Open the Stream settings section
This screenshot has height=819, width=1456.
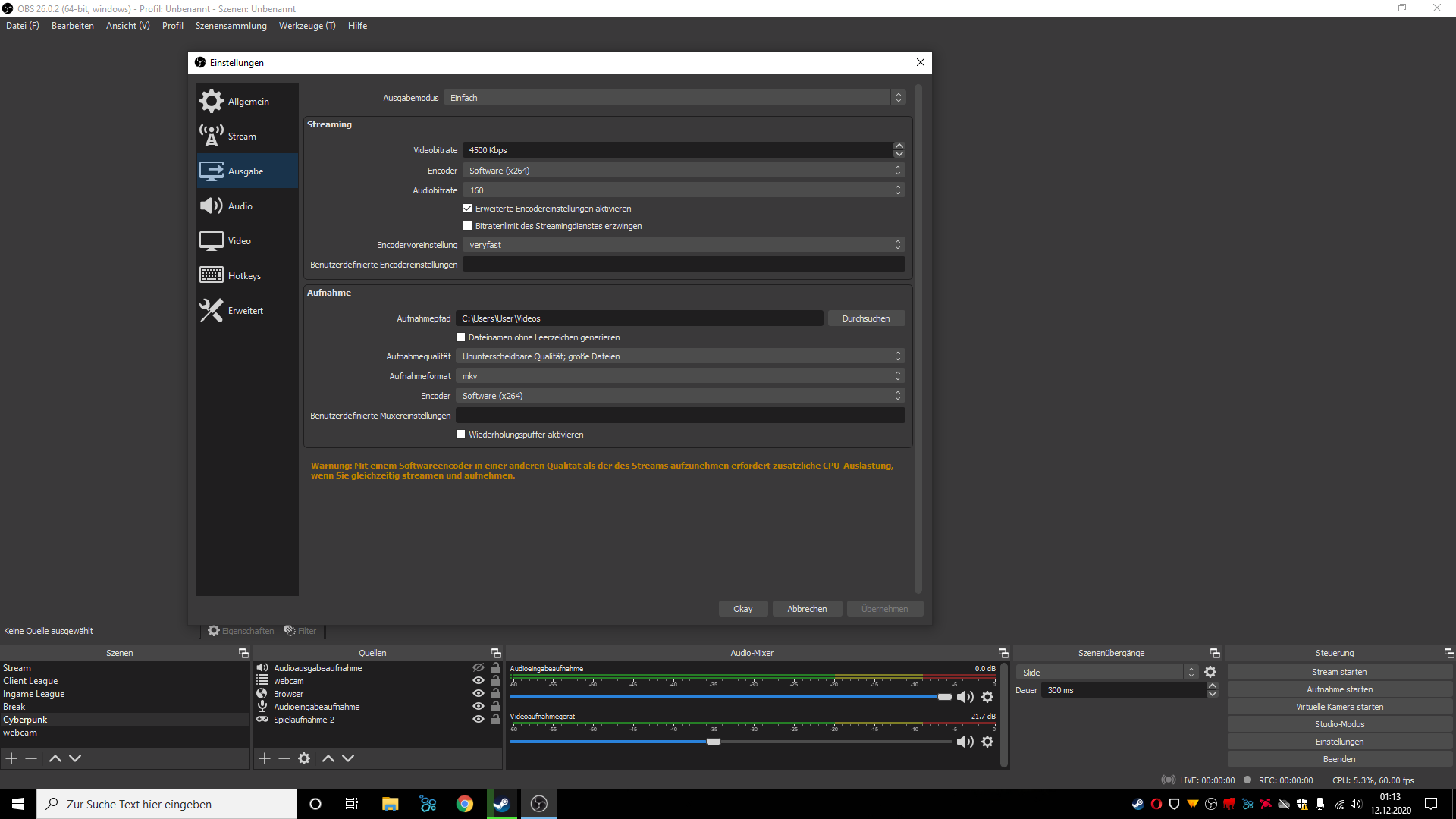click(x=241, y=136)
